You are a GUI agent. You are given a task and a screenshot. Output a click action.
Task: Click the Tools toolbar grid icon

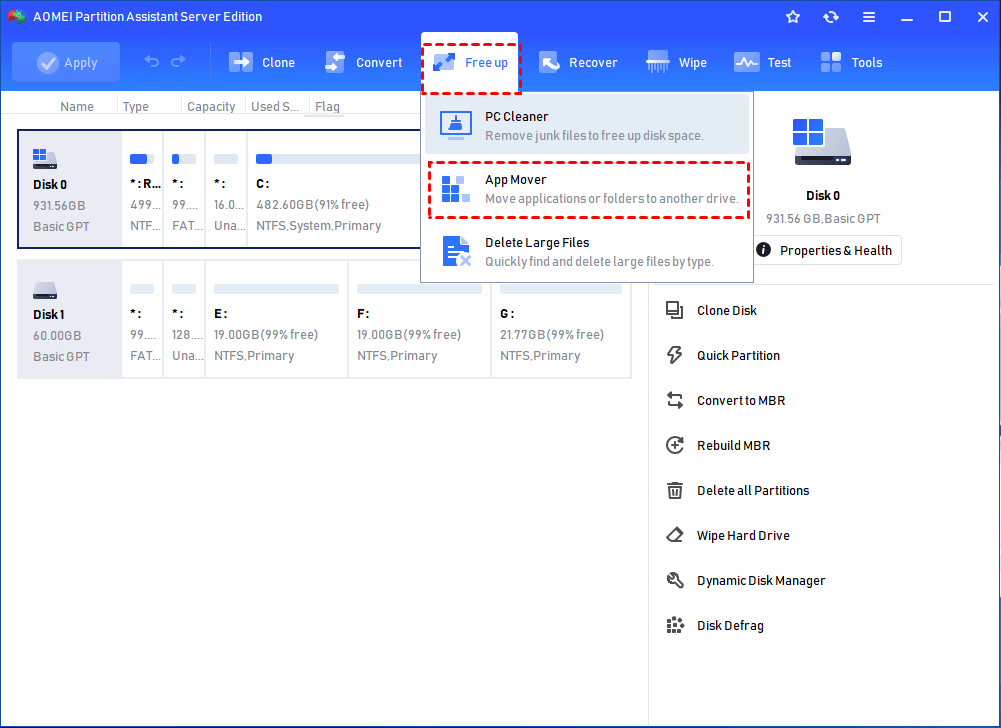click(x=831, y=62)
